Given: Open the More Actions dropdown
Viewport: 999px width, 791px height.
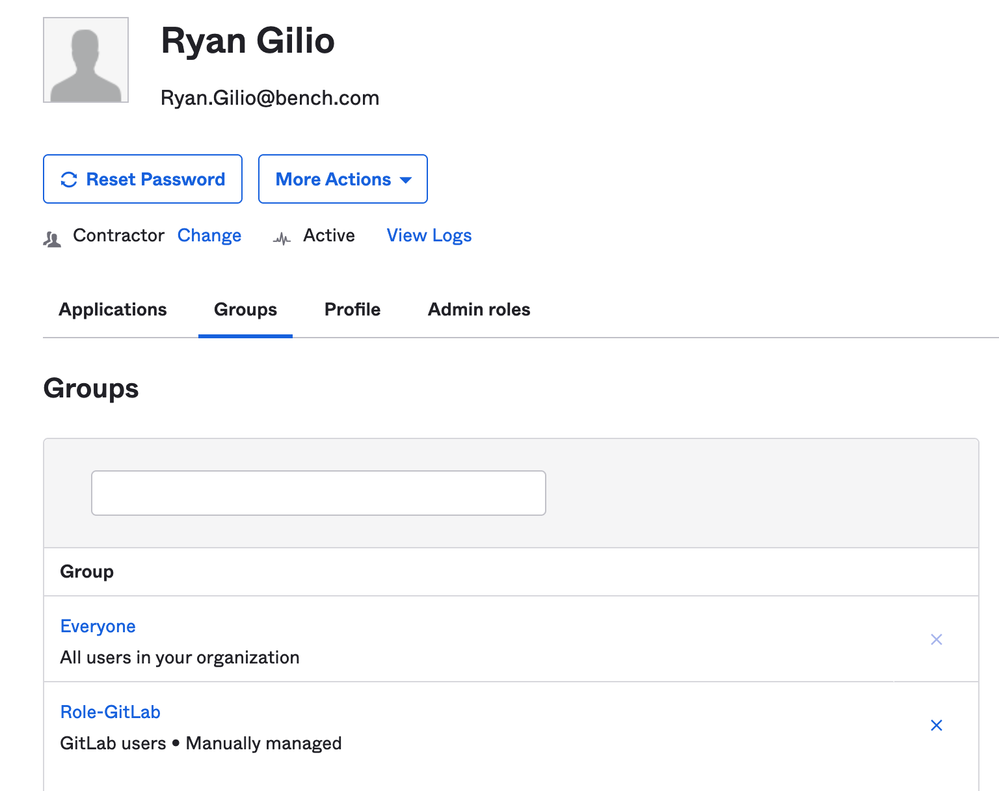Looking at the screenshot, I should (343, 179).
